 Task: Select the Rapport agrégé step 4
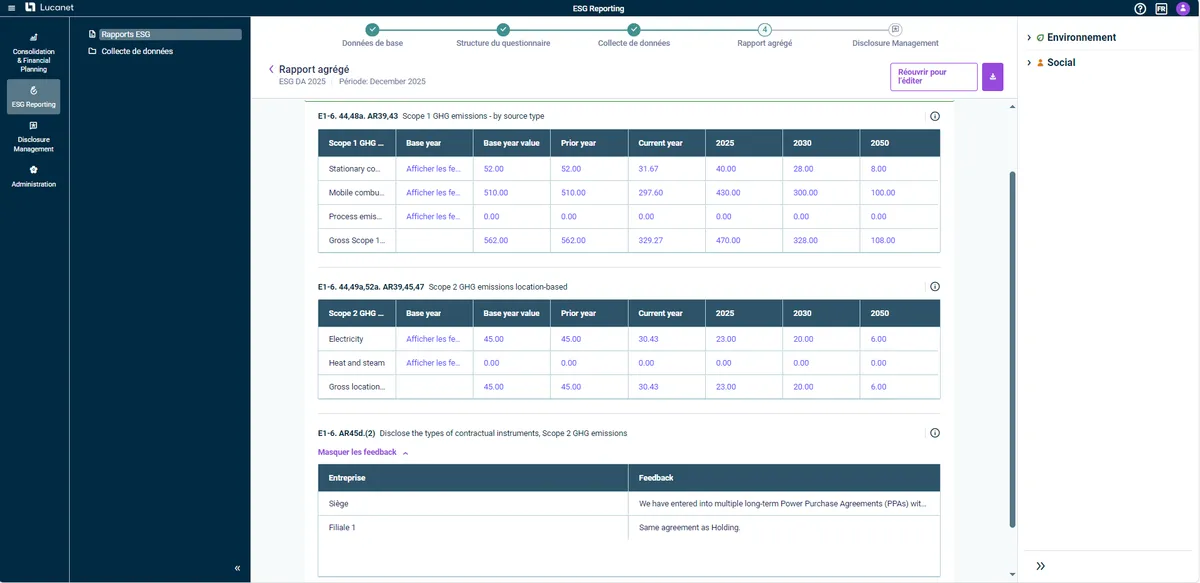point(765,36)
